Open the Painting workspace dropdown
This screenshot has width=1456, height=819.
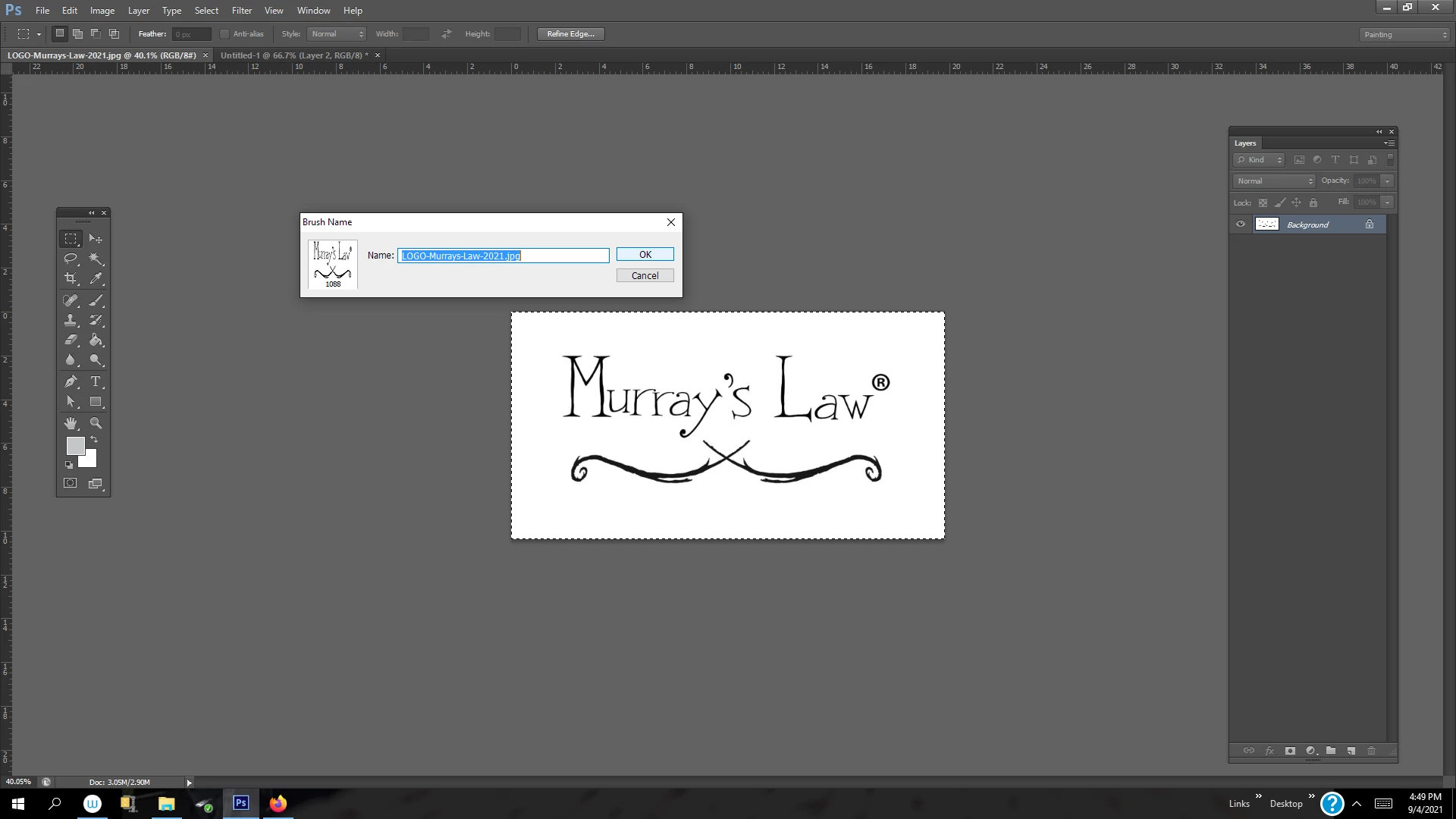(x=1404, y=35)
